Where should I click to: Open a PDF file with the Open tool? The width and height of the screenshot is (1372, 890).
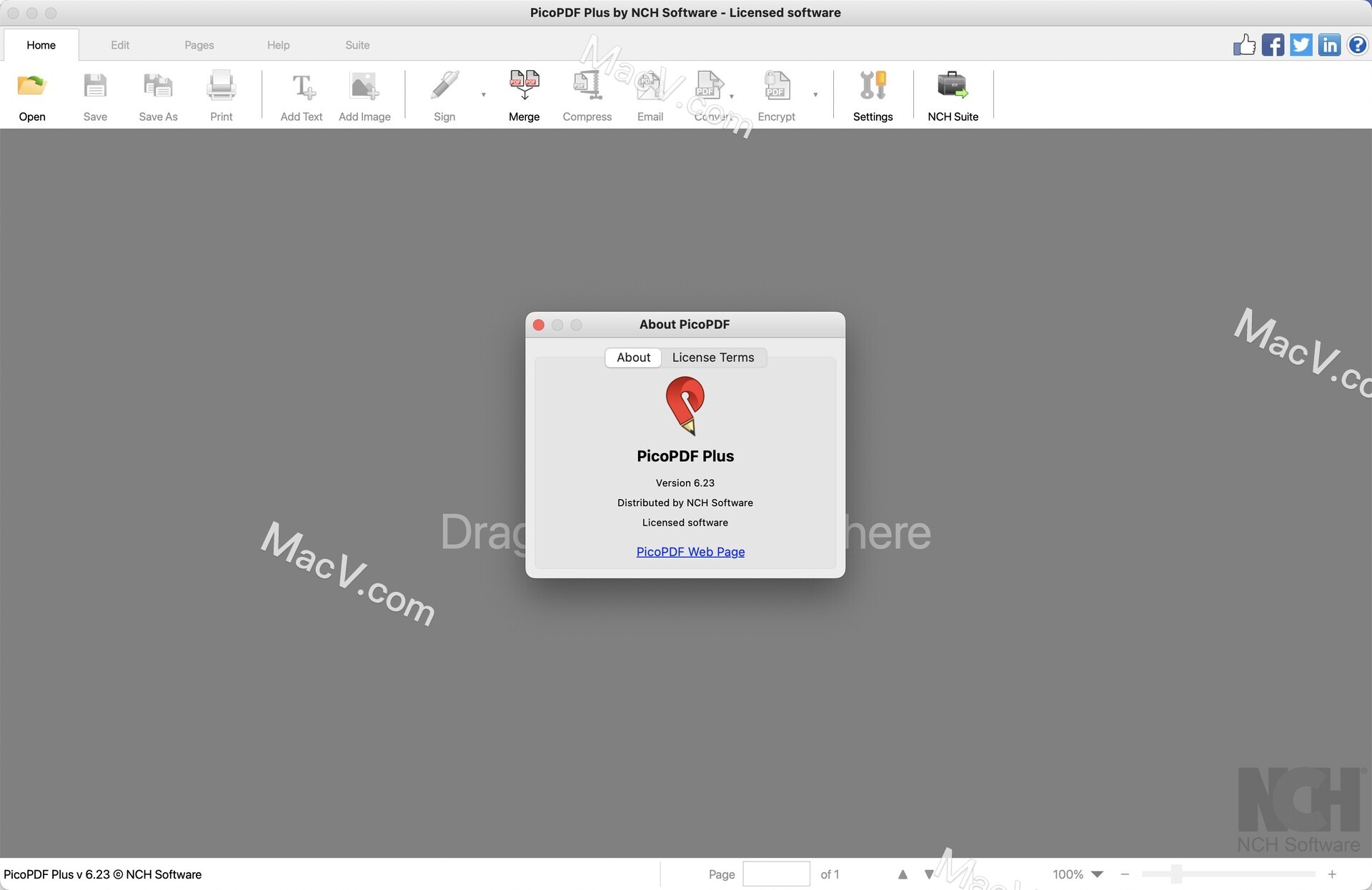(31, 95)
